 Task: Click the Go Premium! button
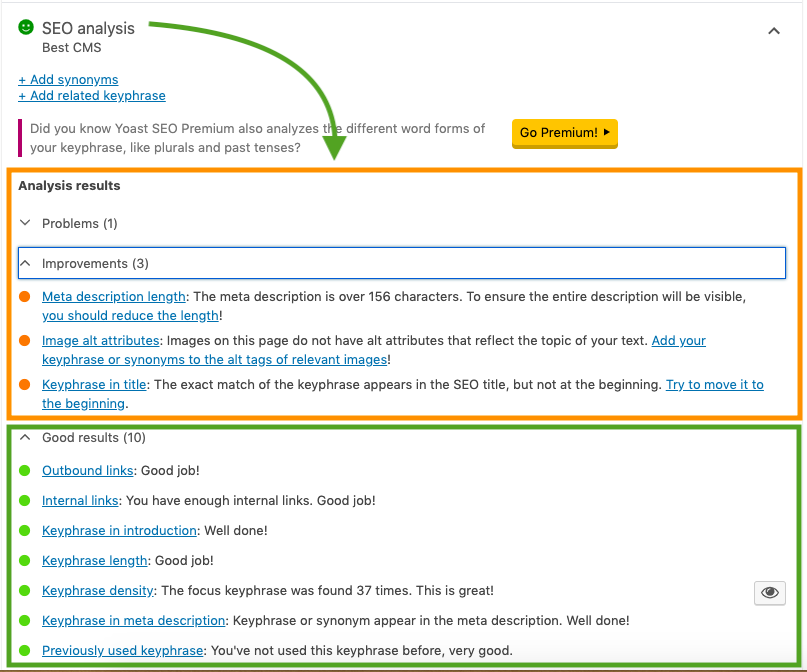click(x=564, y=133)
